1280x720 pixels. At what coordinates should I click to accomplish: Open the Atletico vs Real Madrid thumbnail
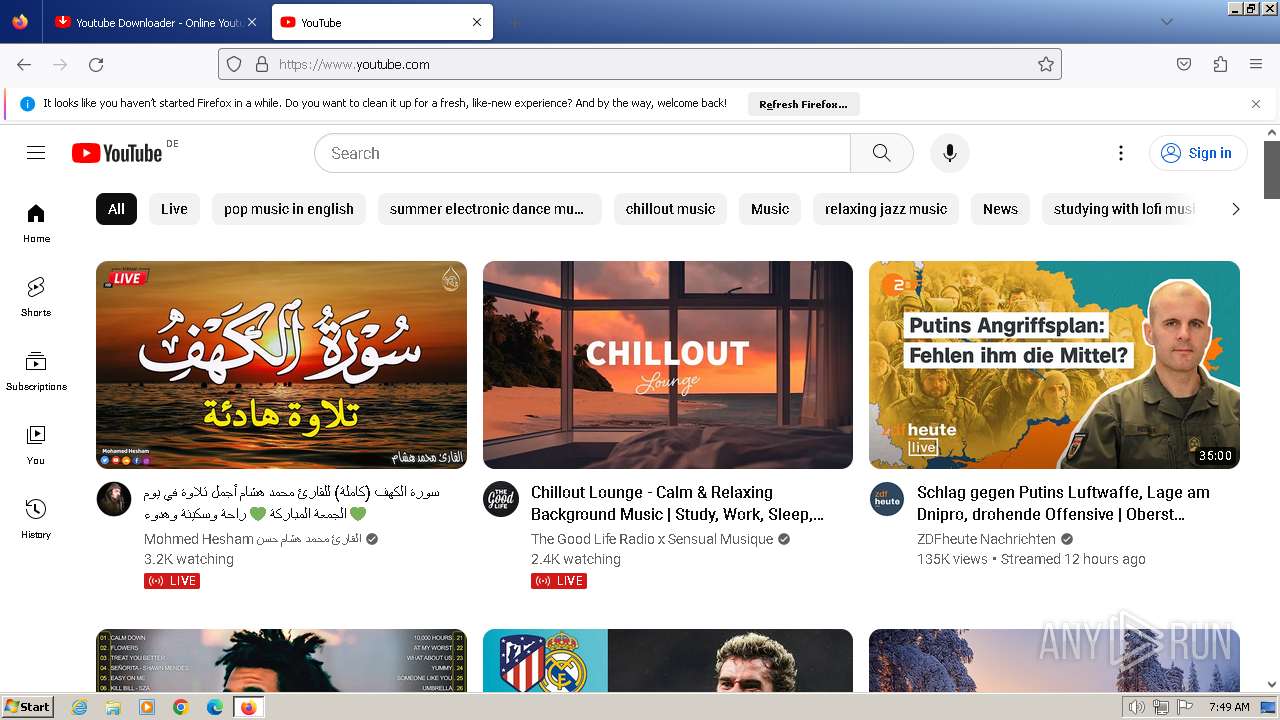[668, 660]
